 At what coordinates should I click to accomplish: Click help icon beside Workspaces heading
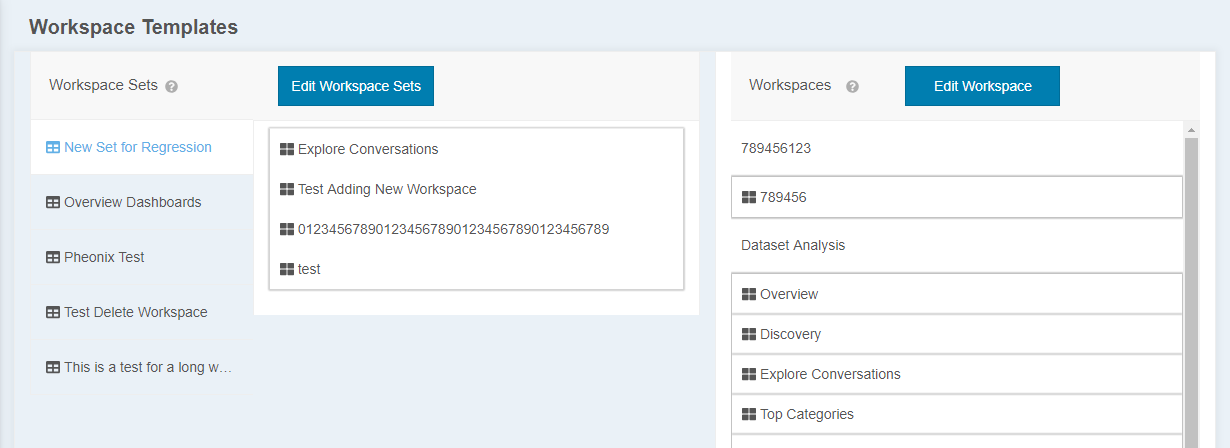click(852, 87)
